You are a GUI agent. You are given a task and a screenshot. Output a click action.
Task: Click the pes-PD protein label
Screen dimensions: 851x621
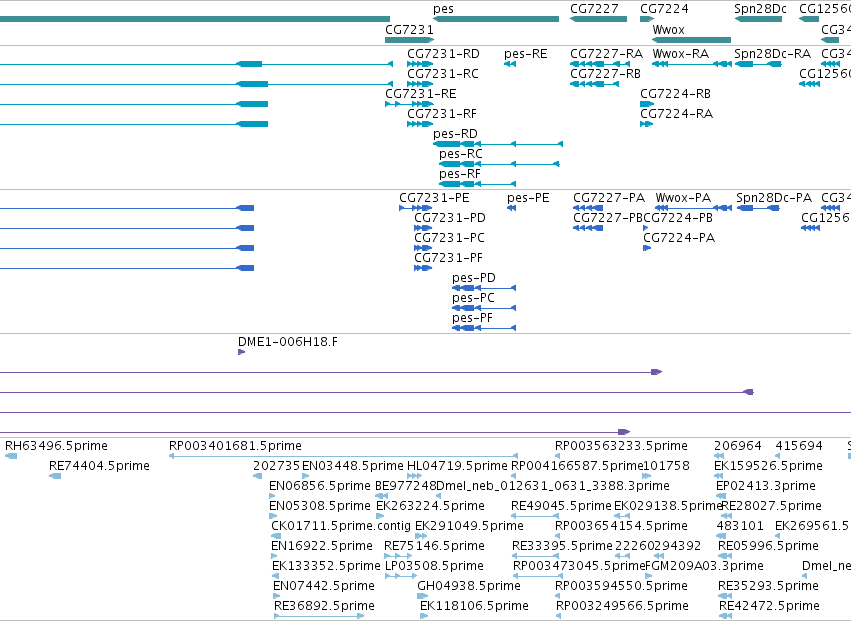[474, 278]
